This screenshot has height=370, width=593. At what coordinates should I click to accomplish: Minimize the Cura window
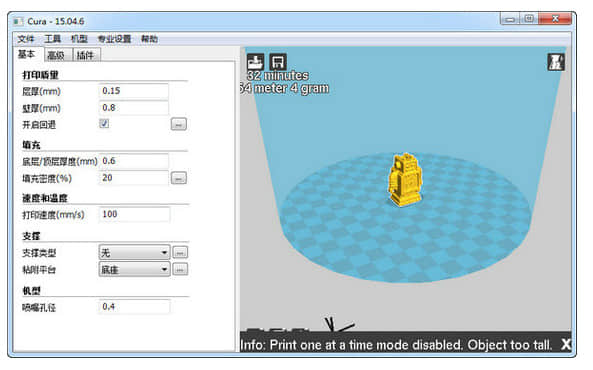pos(510,19)
